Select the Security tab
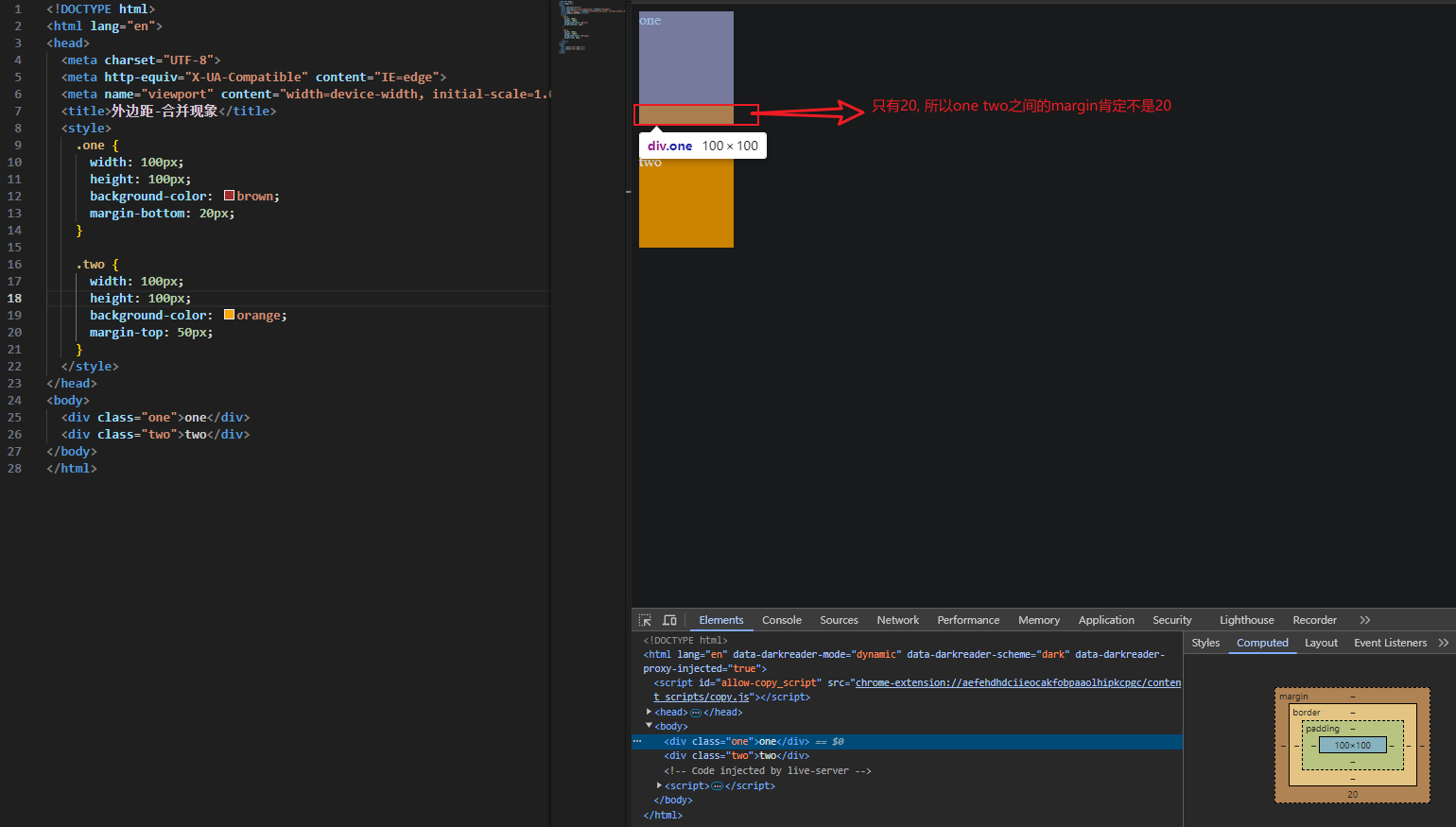Viewport: 1456px width, 827px height. tap(1172, 620)
